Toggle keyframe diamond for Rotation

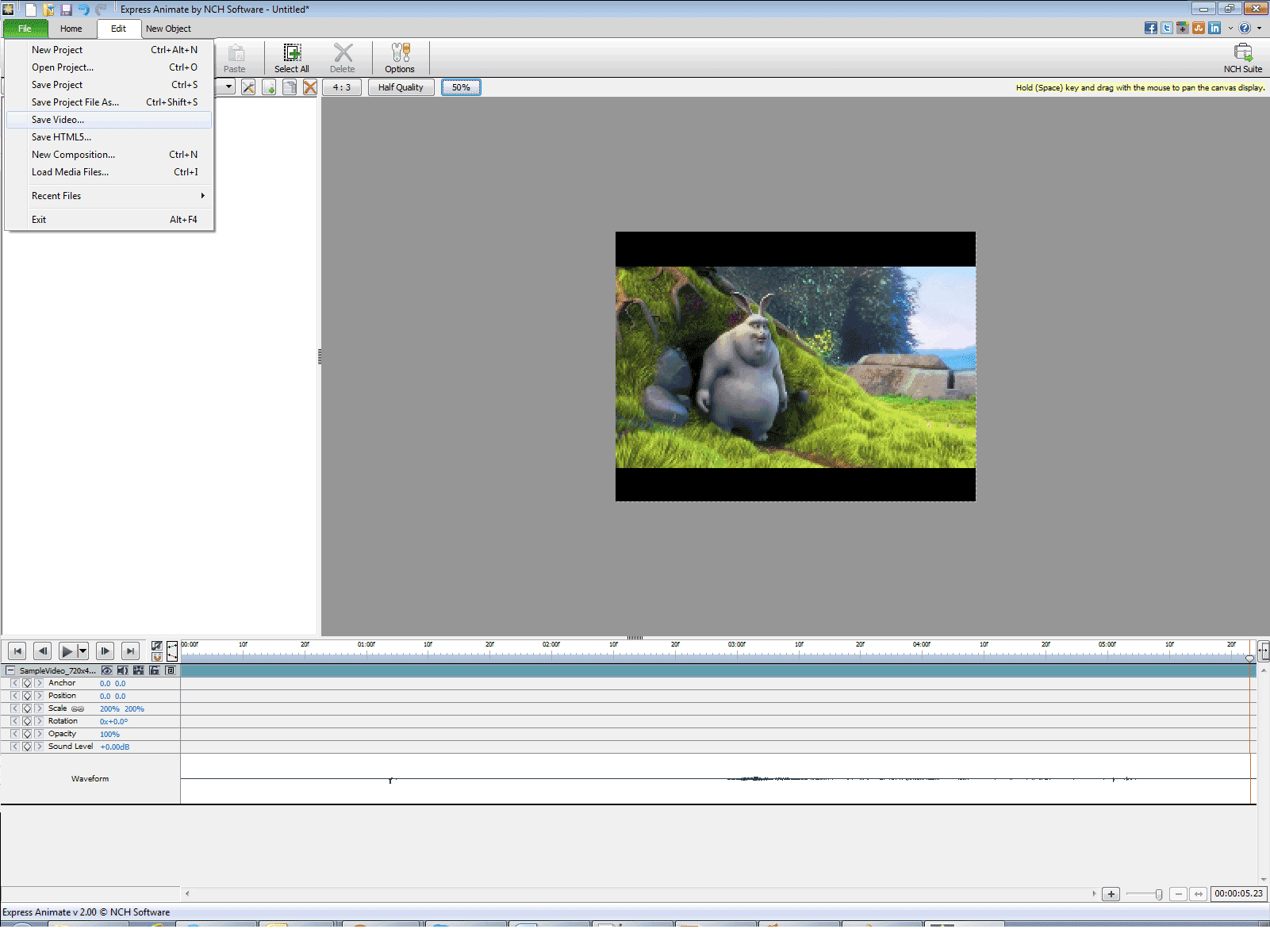[x=27, y=721]
